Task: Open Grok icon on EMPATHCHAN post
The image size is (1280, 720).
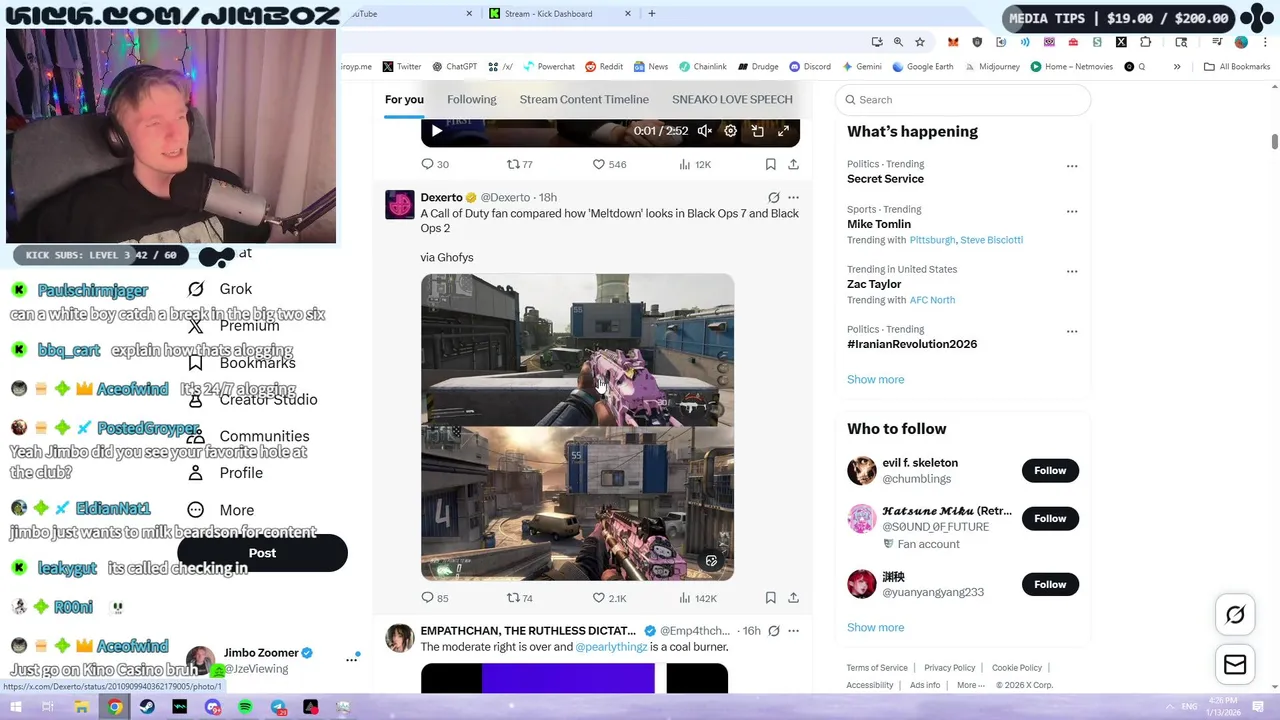Action: [x=773, y=631]
